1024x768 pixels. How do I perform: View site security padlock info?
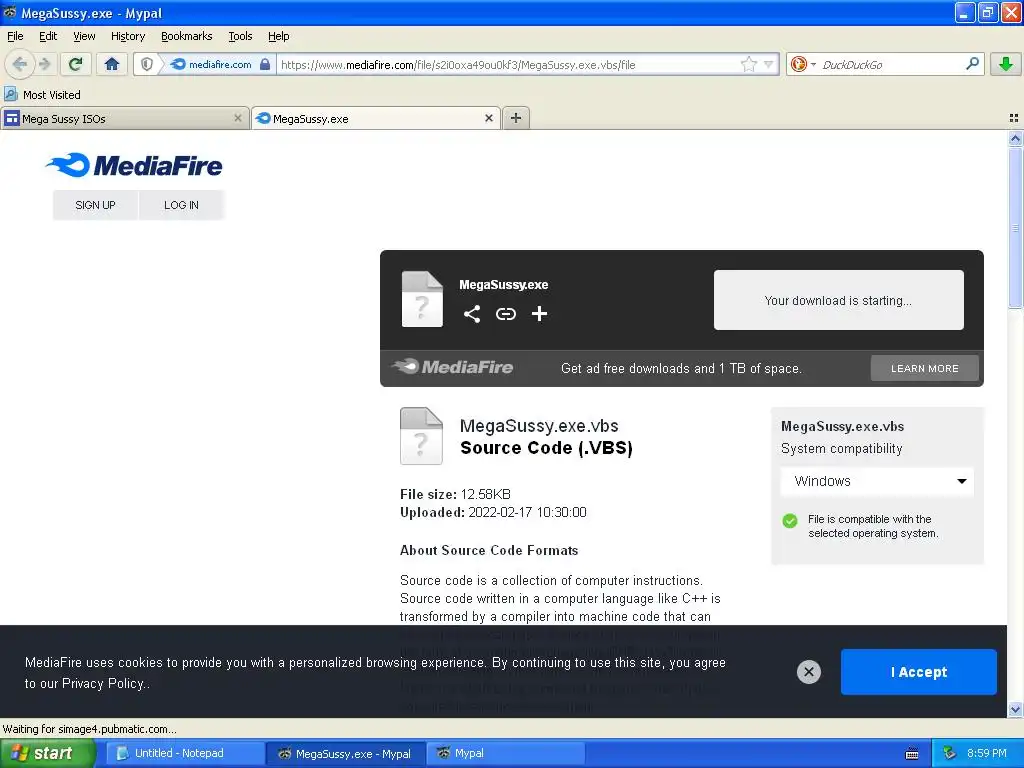pyautogui.click(x=264, y=64)
